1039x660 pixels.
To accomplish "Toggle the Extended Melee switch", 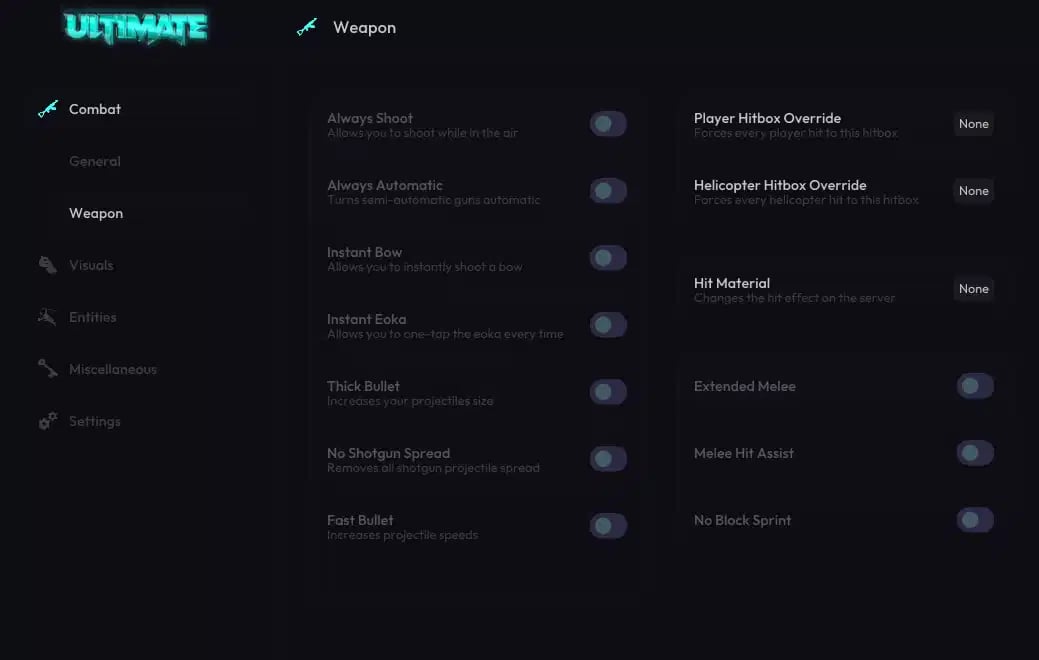I will coord(974,385).
